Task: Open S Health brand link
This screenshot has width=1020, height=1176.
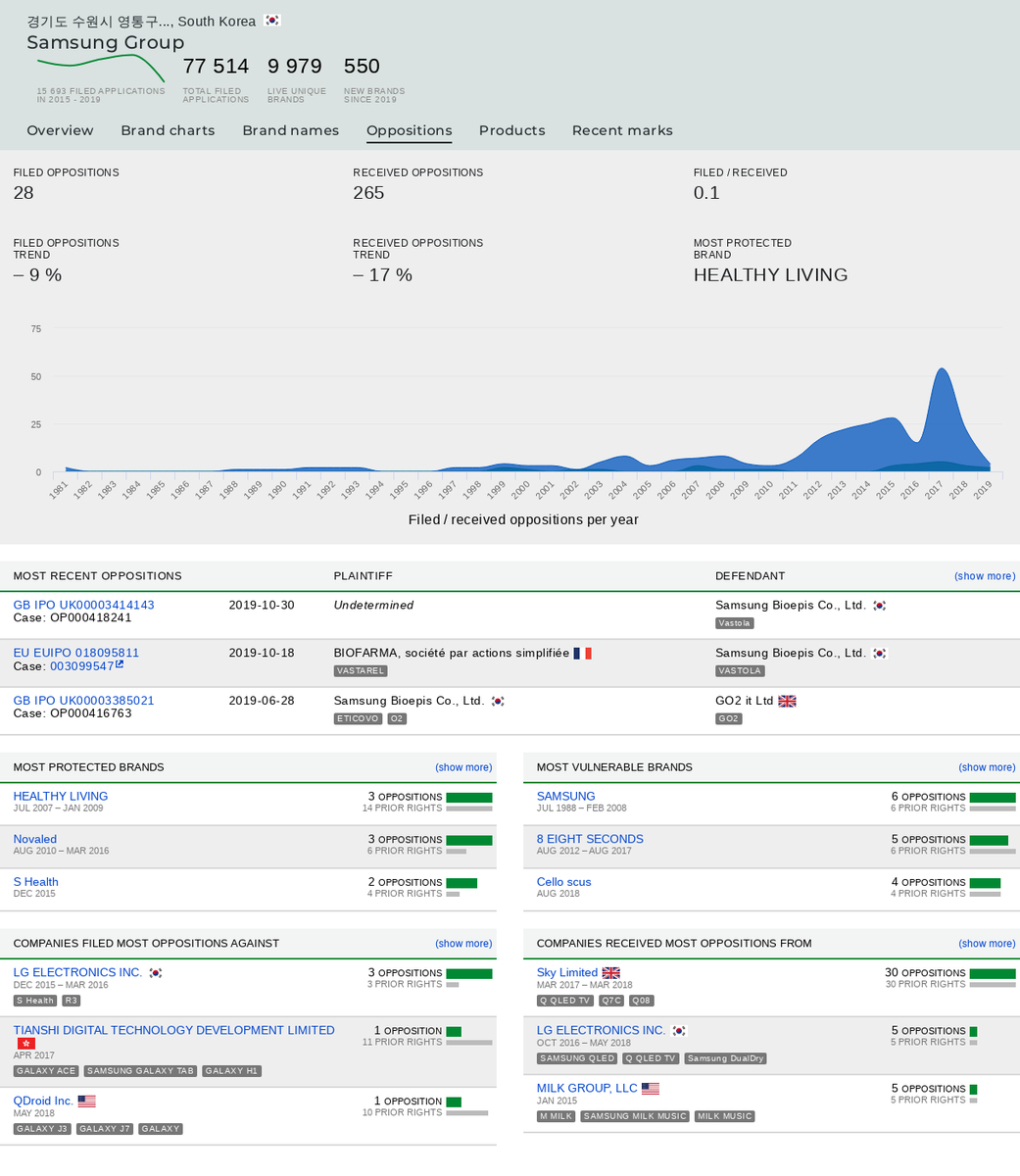Action: tap(36, 882)
